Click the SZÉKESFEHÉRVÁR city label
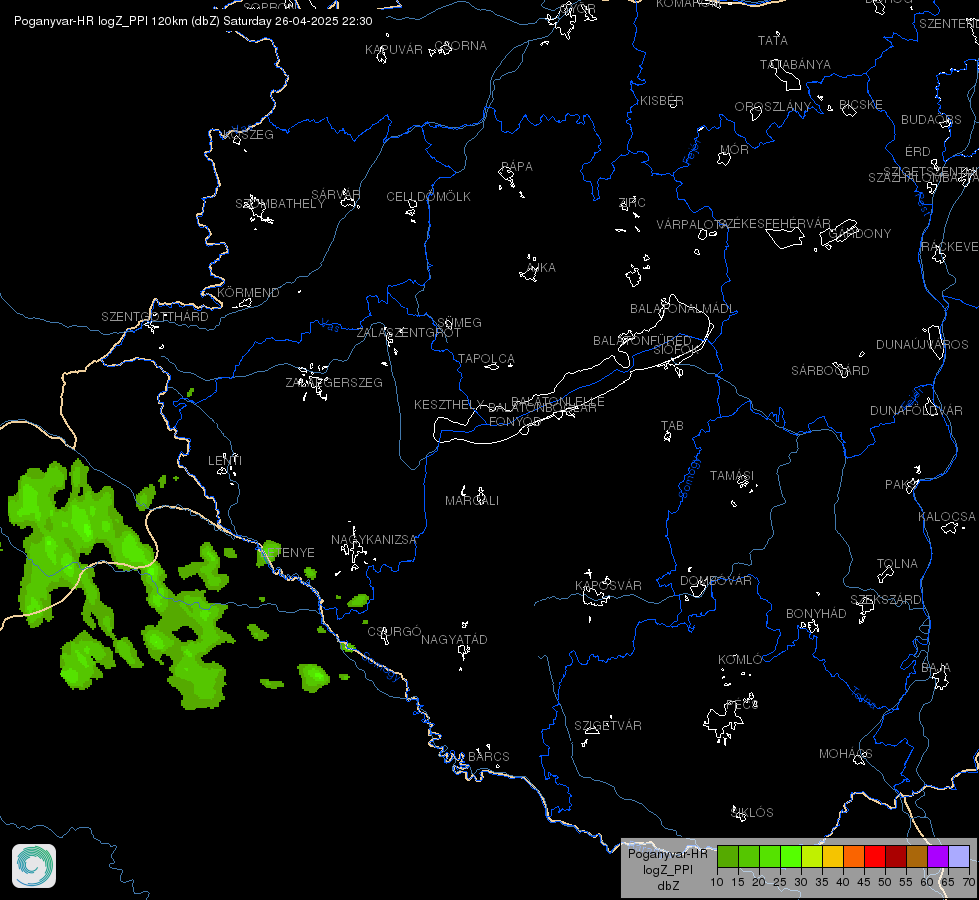The image size is (979, 900). point(775,224)
